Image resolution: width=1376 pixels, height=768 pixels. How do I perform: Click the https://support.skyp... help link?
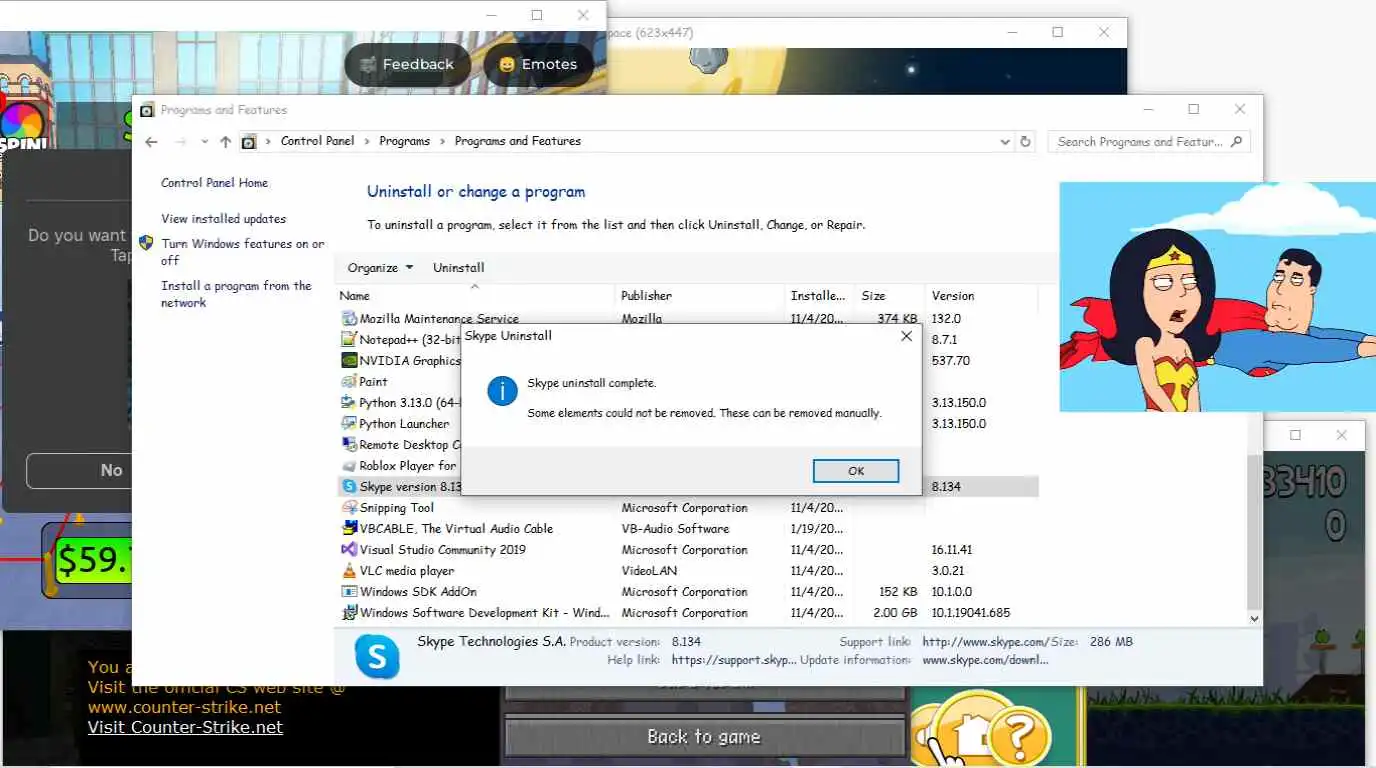tap(734, 660)
